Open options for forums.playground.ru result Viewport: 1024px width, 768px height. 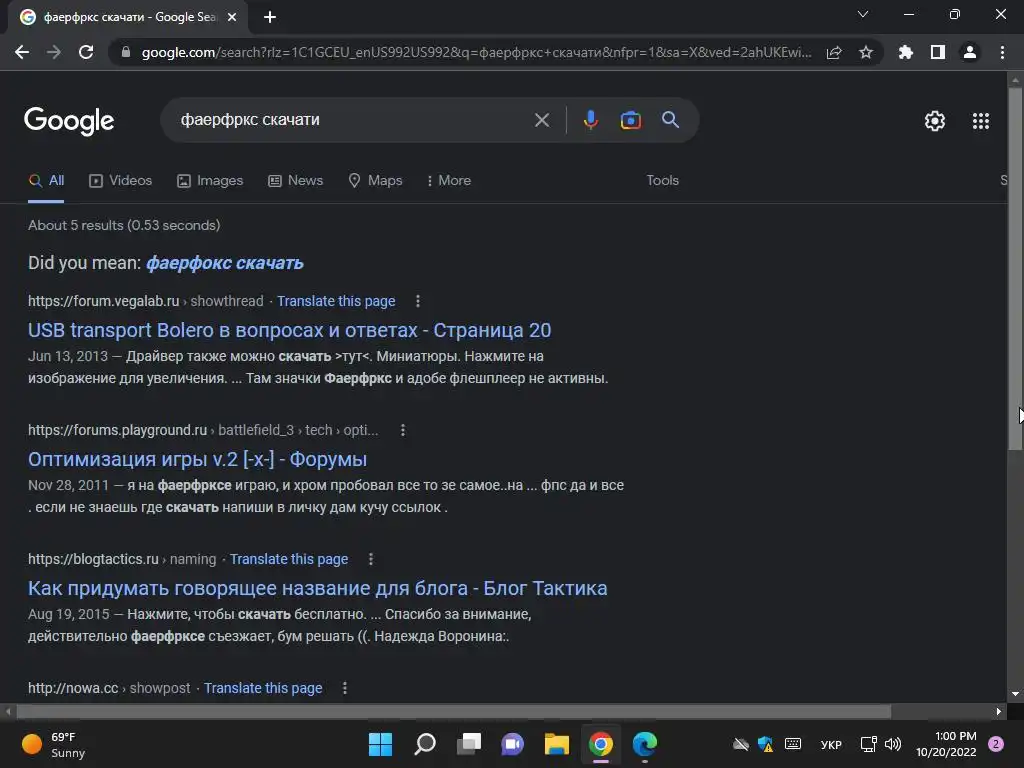[403, 430]
